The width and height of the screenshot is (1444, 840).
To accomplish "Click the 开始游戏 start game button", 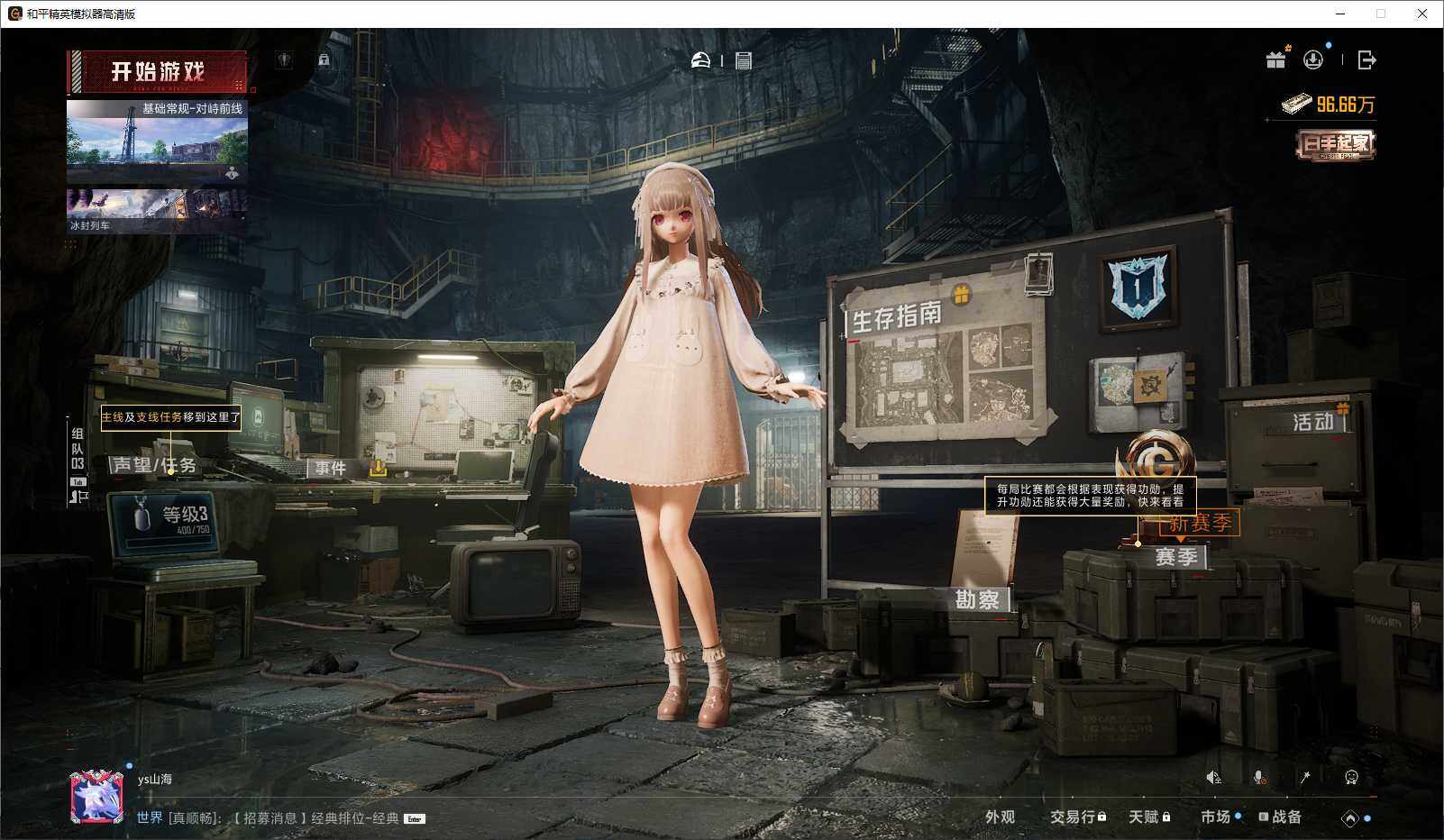I will [158, 71].
